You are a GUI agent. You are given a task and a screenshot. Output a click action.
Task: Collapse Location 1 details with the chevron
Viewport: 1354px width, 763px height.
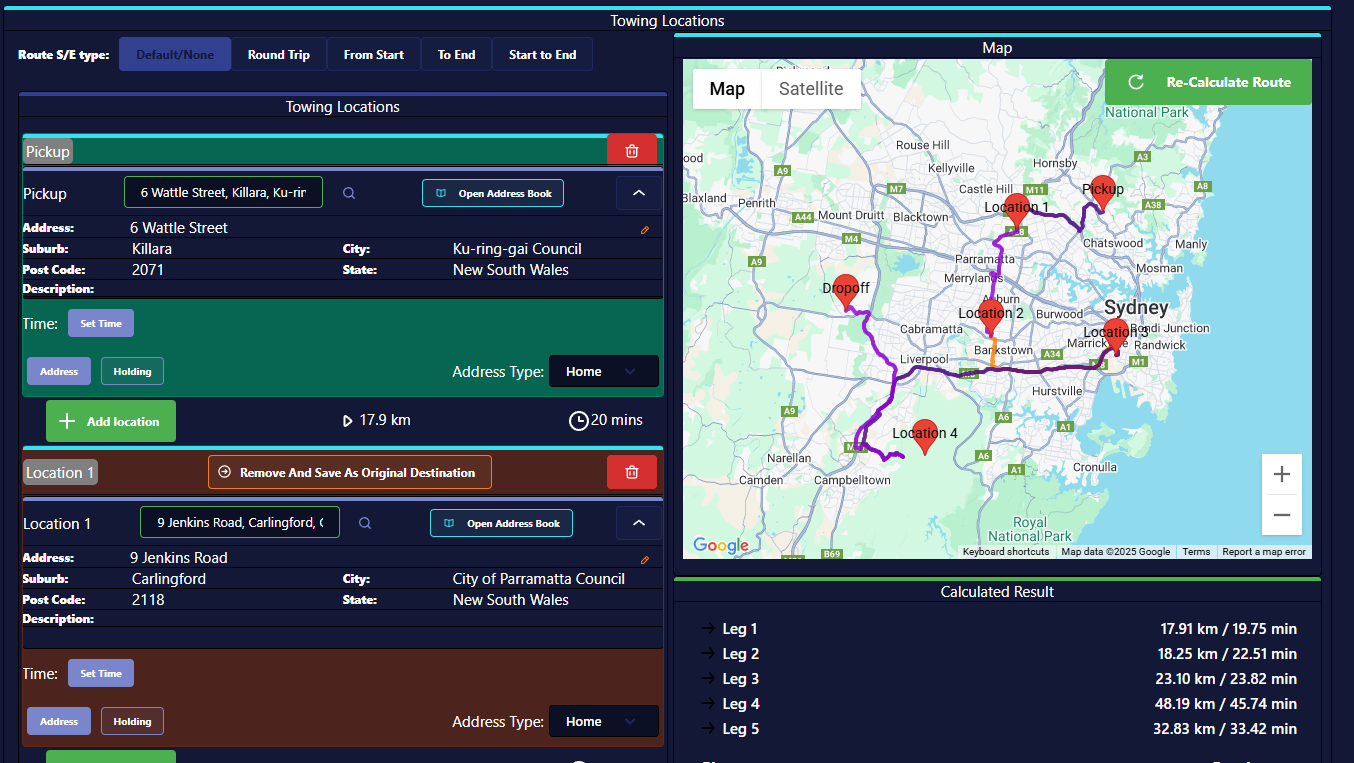point(638,522)
